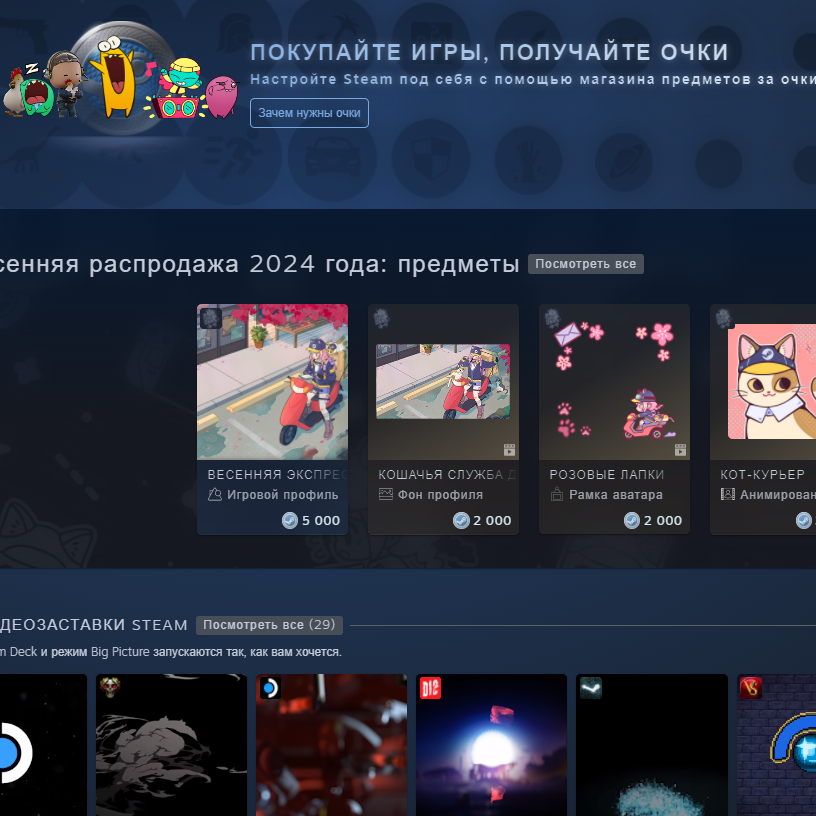Click the points coin on 'РОЗОВЫЕ ЛАПКИ' card
This screenshot has width=816, height=816.
(632, 520)
